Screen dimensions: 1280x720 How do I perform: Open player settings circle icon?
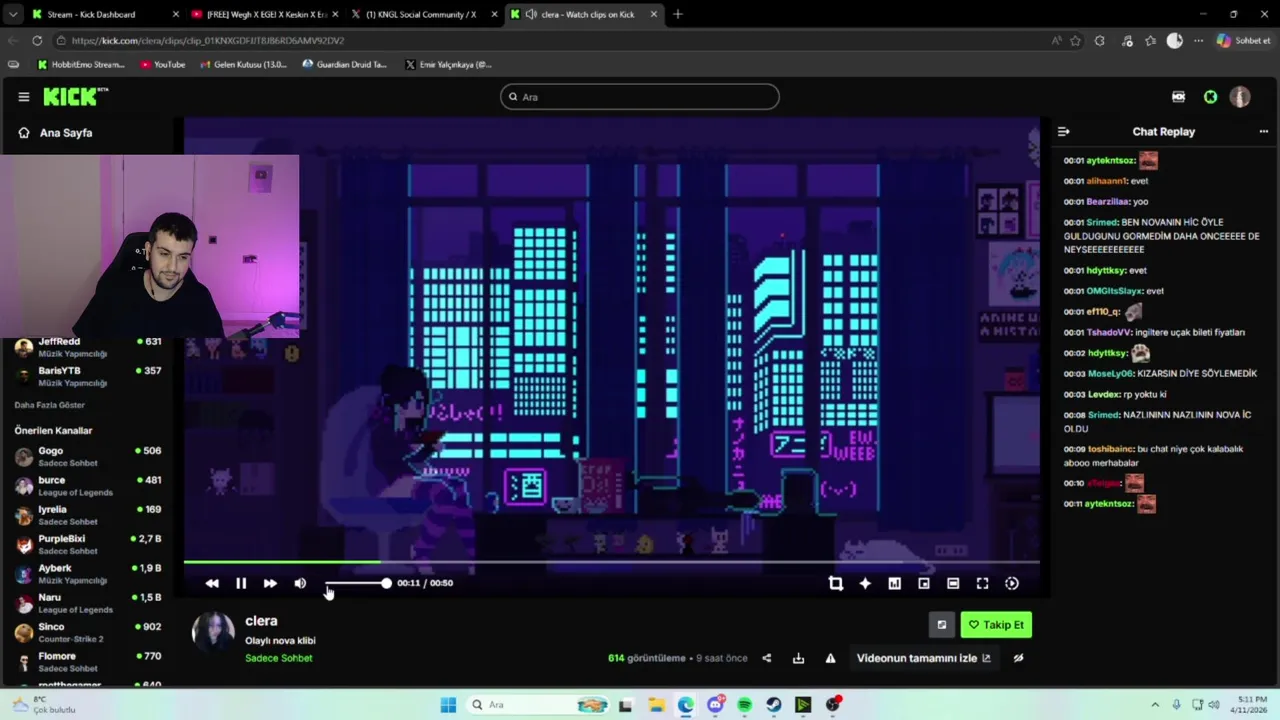click(x=1012, y=583)
